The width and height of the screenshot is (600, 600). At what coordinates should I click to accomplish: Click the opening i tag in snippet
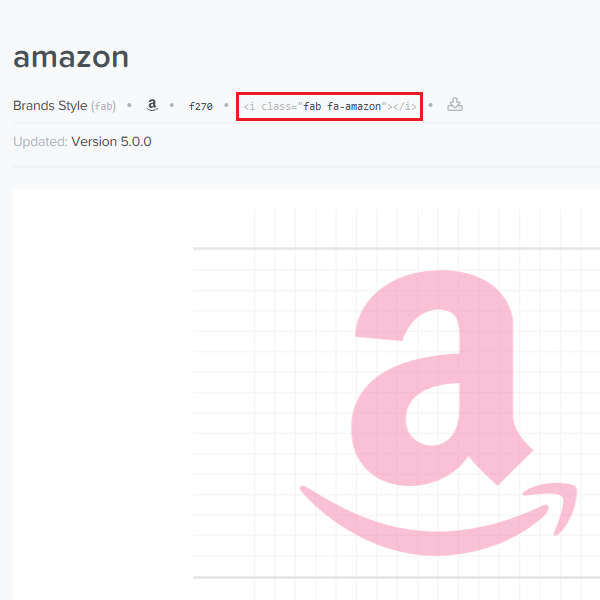tap(249, 106)
